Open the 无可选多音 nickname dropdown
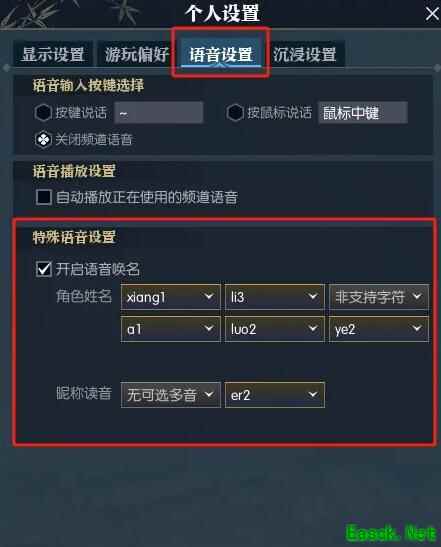Image resolution: width=441 pixels, height=547 pixels. coord(171,395)
